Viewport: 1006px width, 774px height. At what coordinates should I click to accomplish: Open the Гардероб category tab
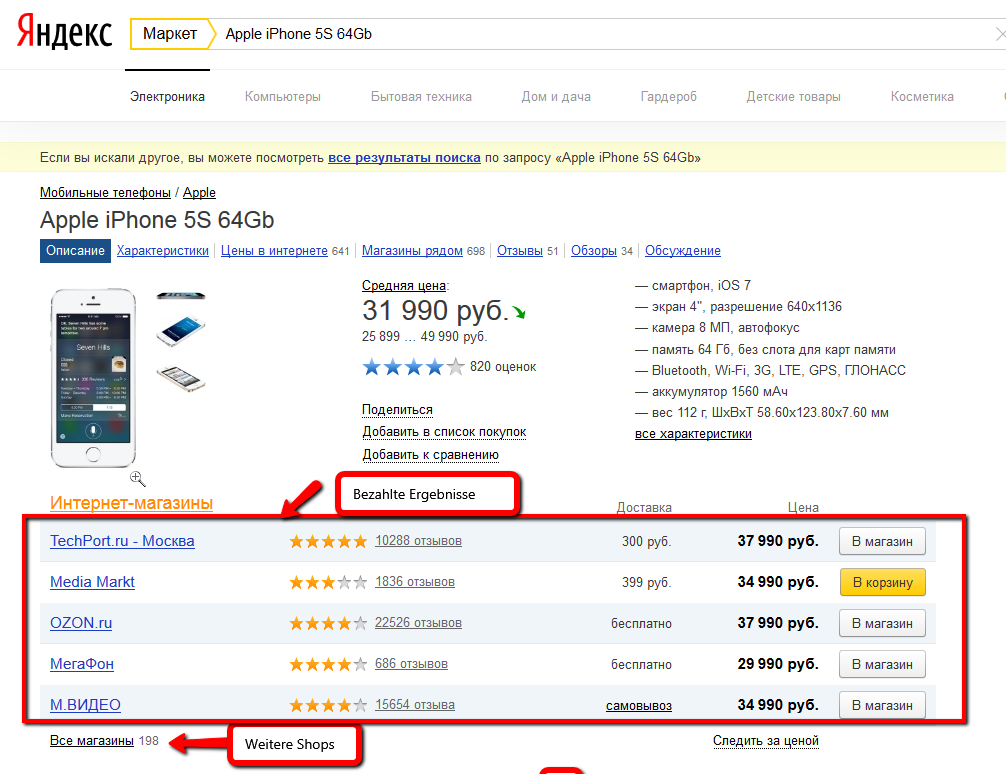669,97
